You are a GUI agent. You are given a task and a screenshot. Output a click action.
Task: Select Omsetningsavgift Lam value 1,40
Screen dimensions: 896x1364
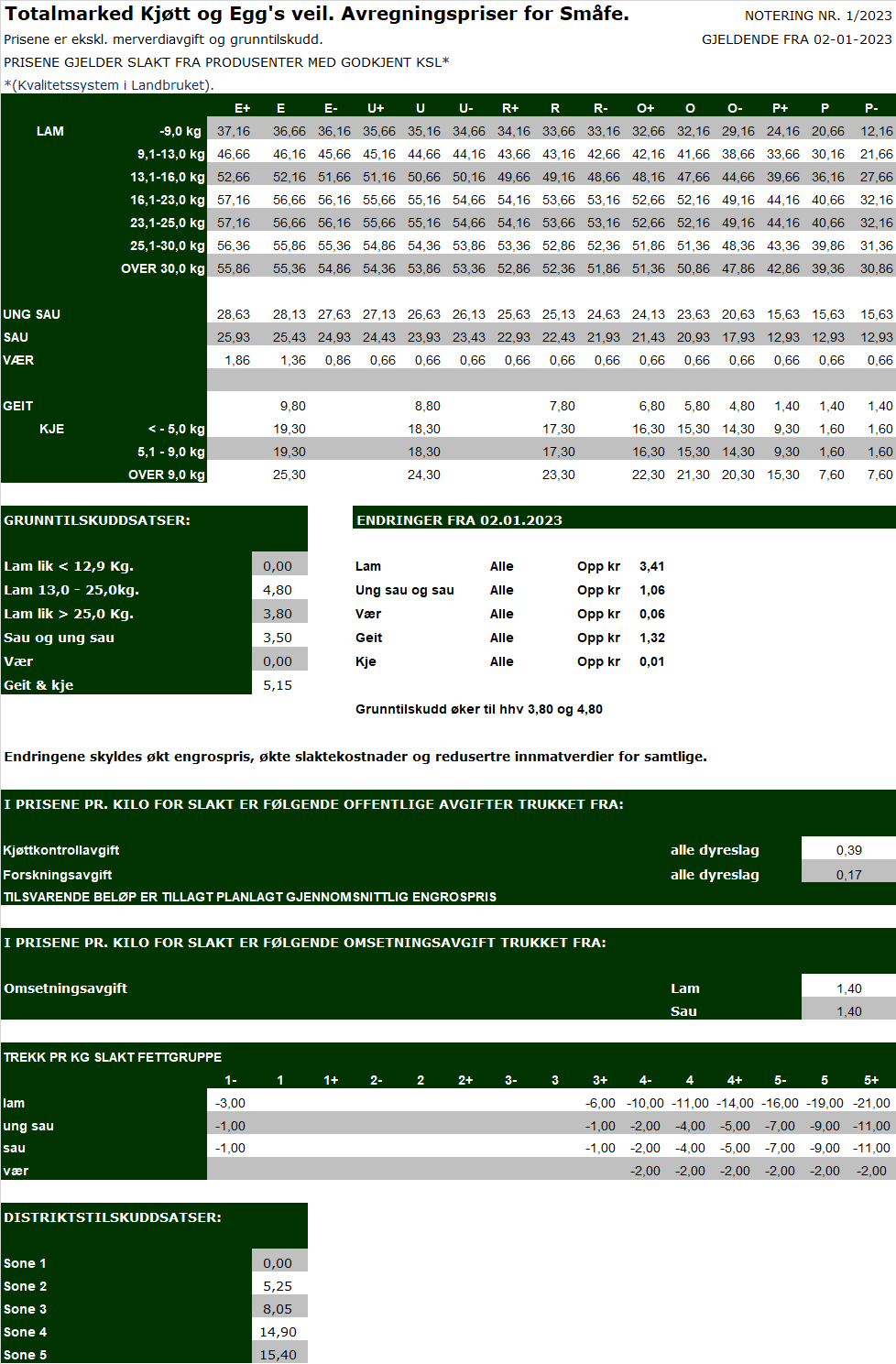[849, 988]
